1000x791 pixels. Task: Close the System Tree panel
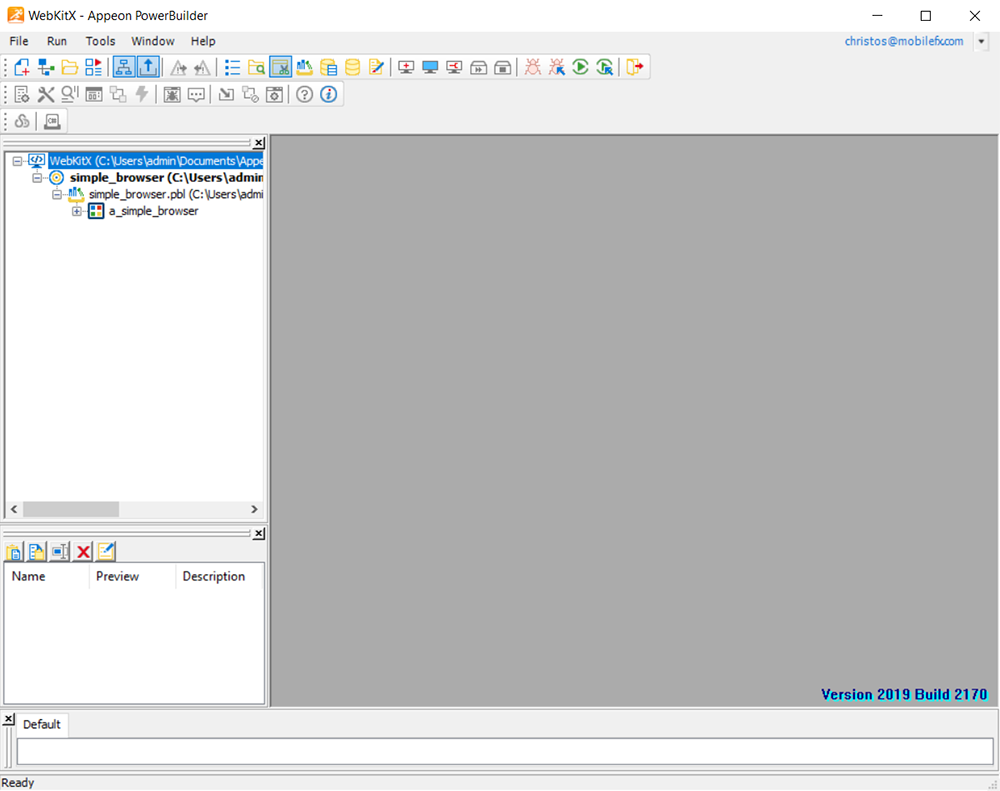point(259,143)
